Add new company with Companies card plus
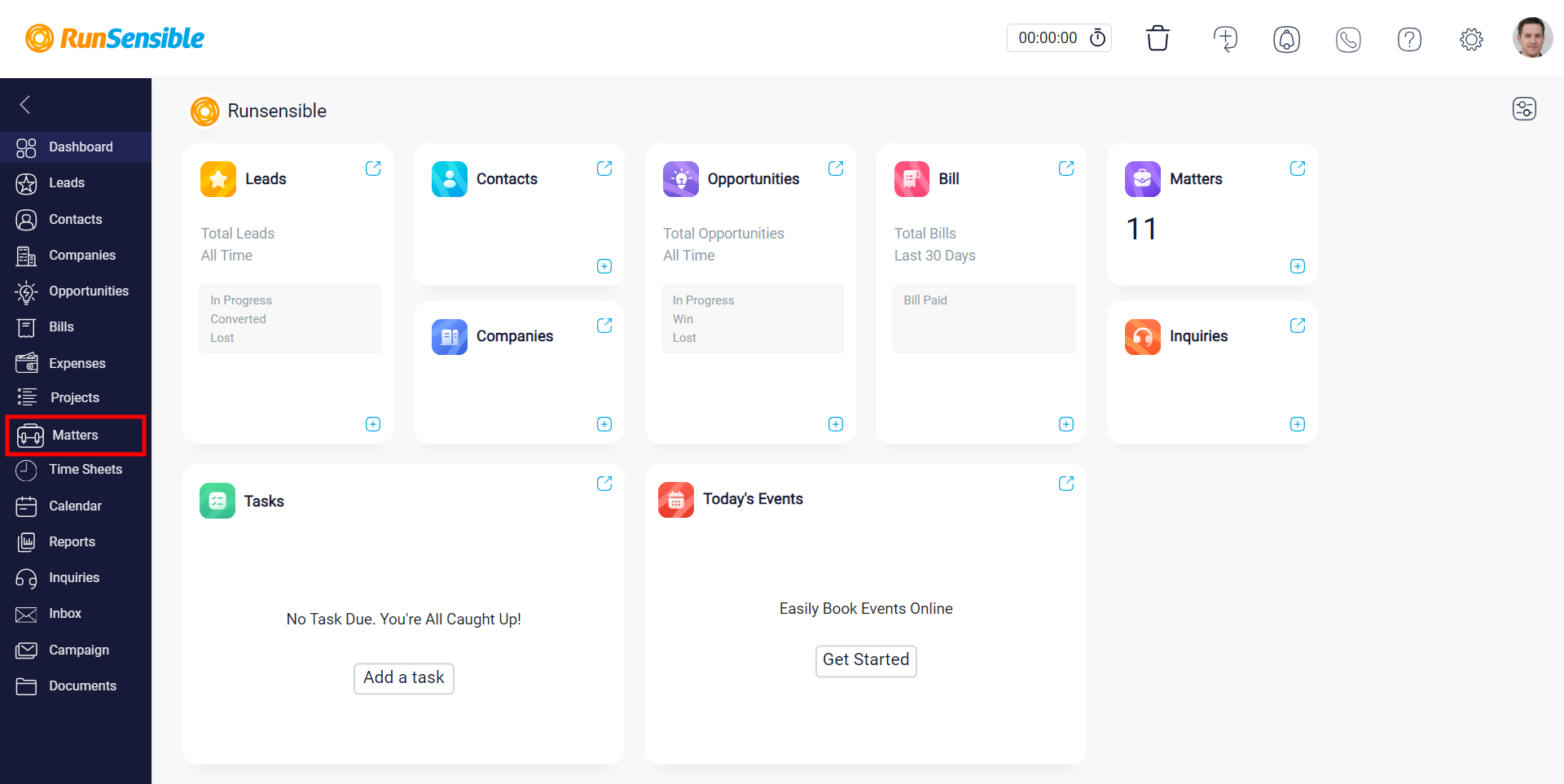 604,424
